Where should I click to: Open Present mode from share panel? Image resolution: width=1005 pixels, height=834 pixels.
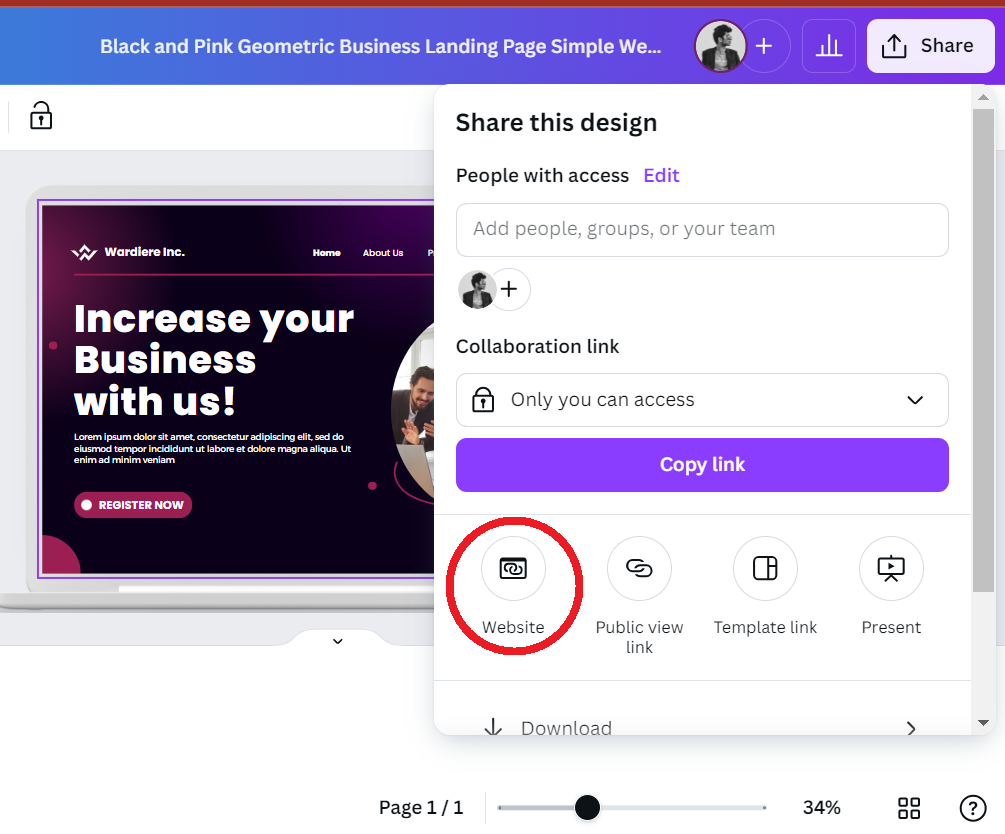890,568
